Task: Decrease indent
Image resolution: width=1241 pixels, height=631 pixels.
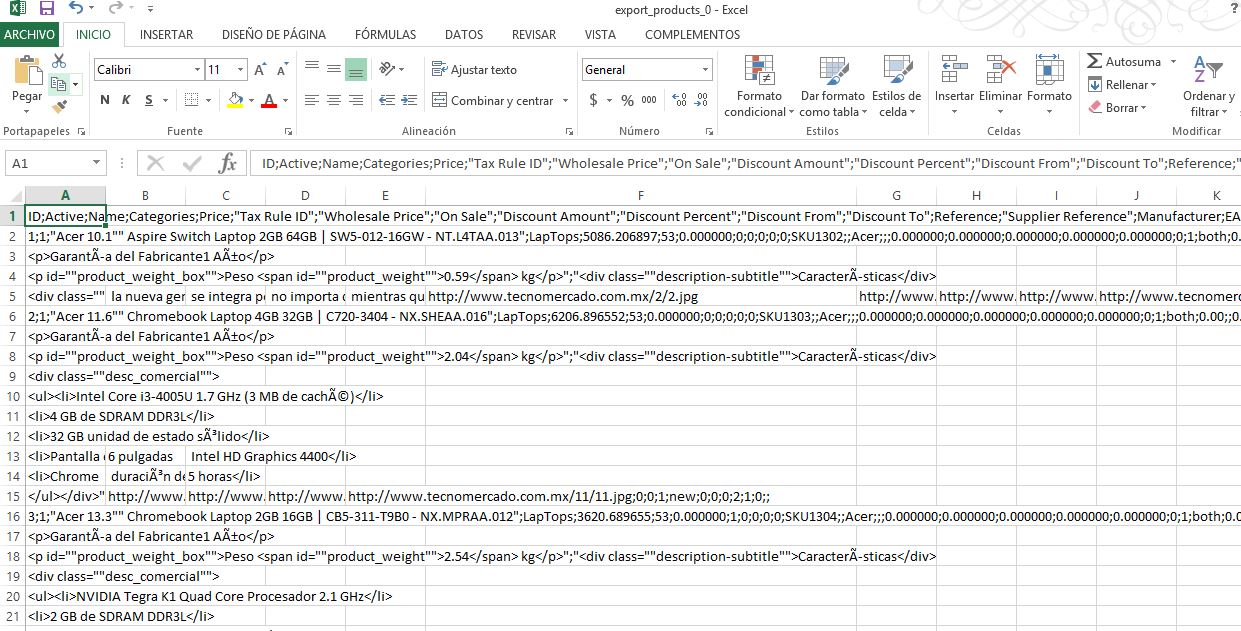Action: 385,100
